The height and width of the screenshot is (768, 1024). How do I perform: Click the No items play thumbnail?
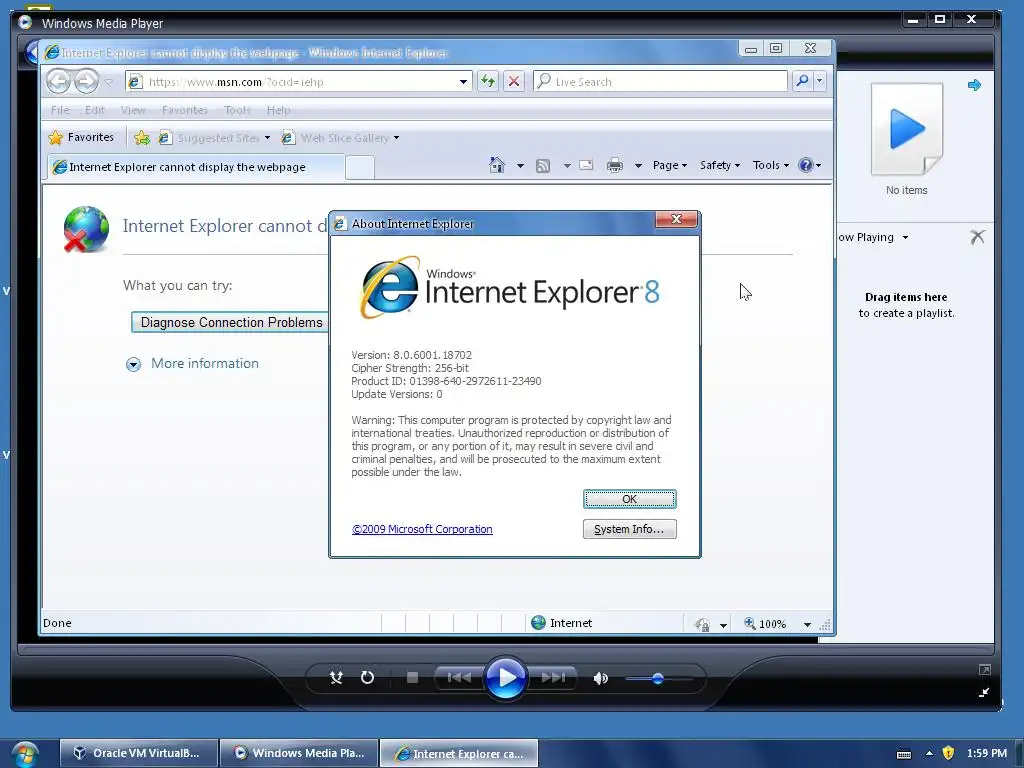(906, 129)
